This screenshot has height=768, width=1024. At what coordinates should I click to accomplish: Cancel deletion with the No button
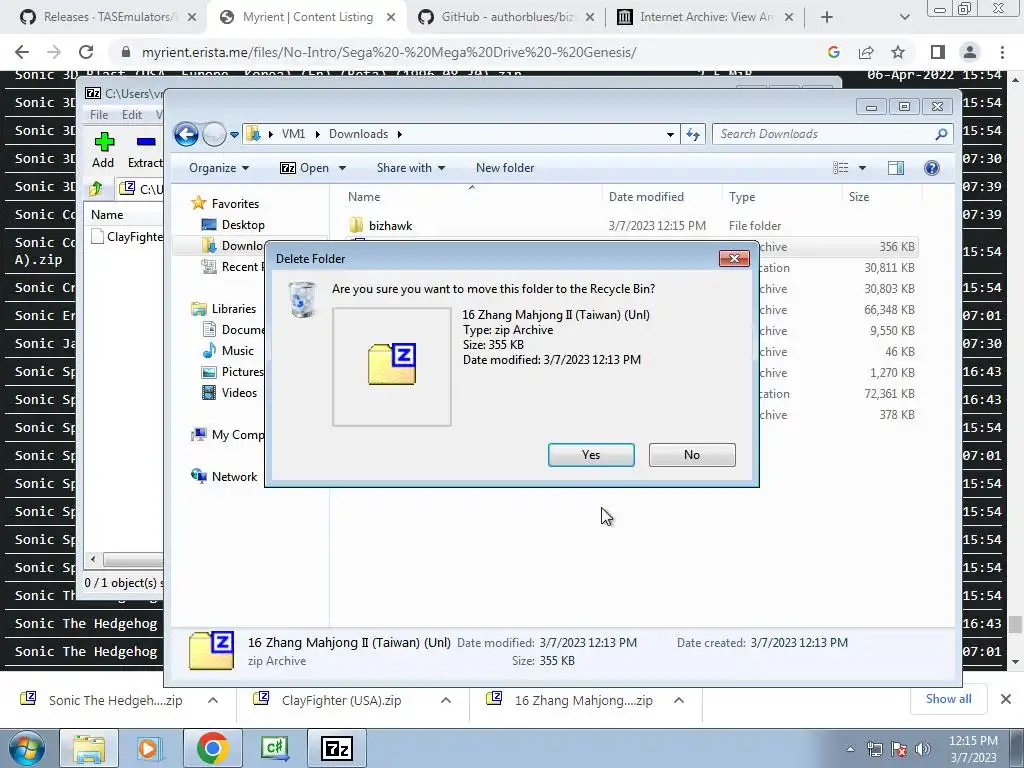point(692,455)
